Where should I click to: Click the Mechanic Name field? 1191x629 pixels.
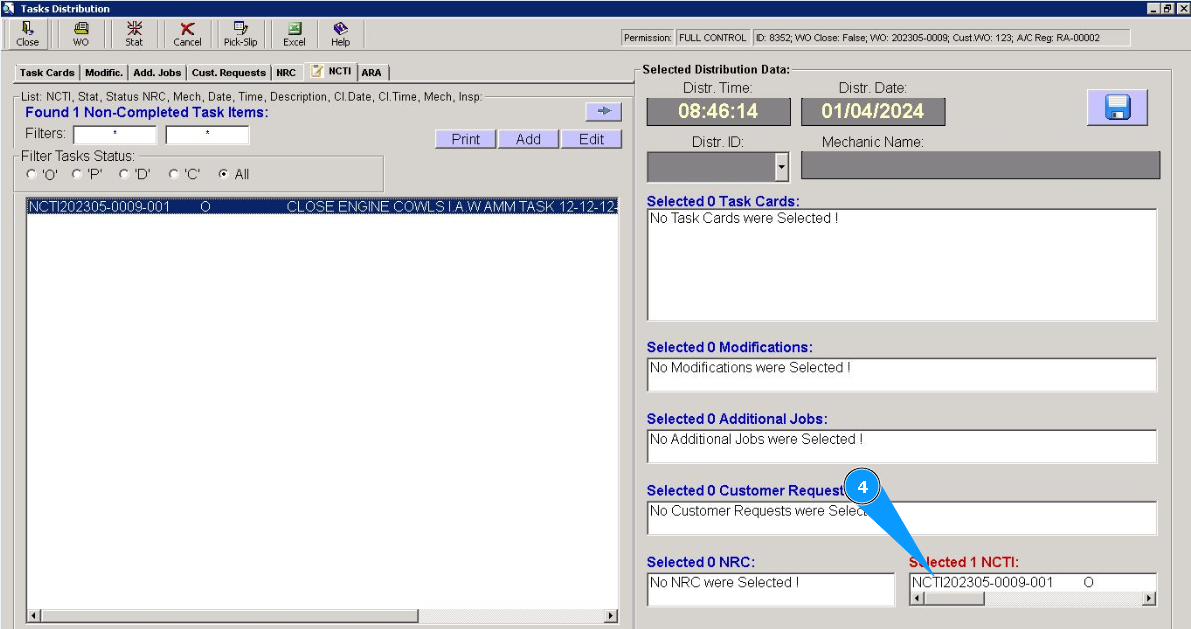click(x=981, y=165)
